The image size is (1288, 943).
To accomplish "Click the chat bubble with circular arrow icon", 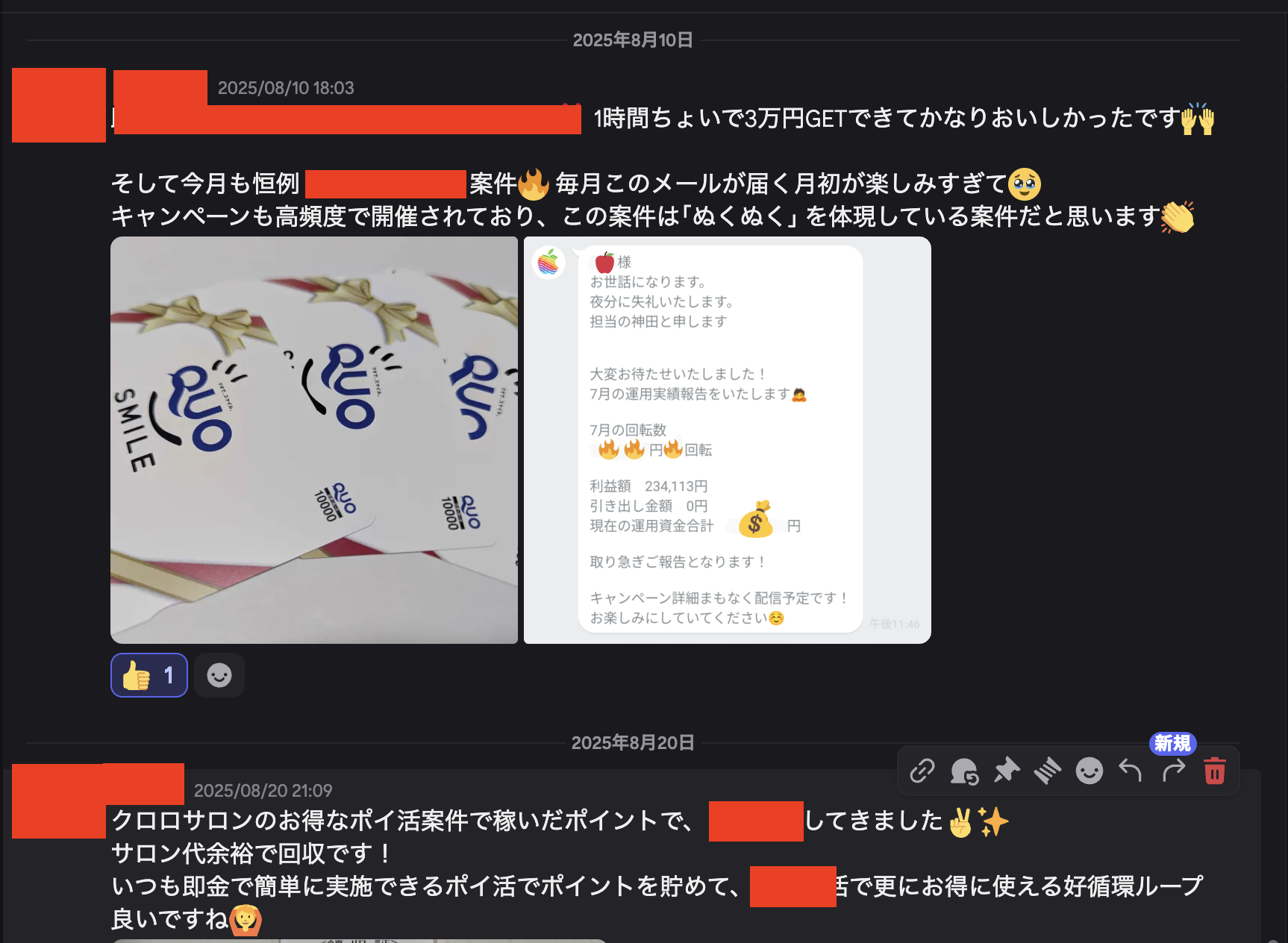I will pyautogui.click(x=964, y=771).
